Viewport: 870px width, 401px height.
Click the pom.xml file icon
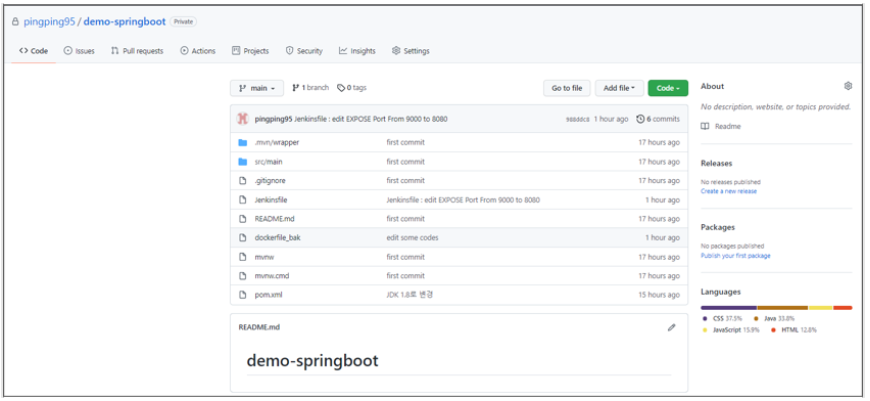(x=242, y=295)
